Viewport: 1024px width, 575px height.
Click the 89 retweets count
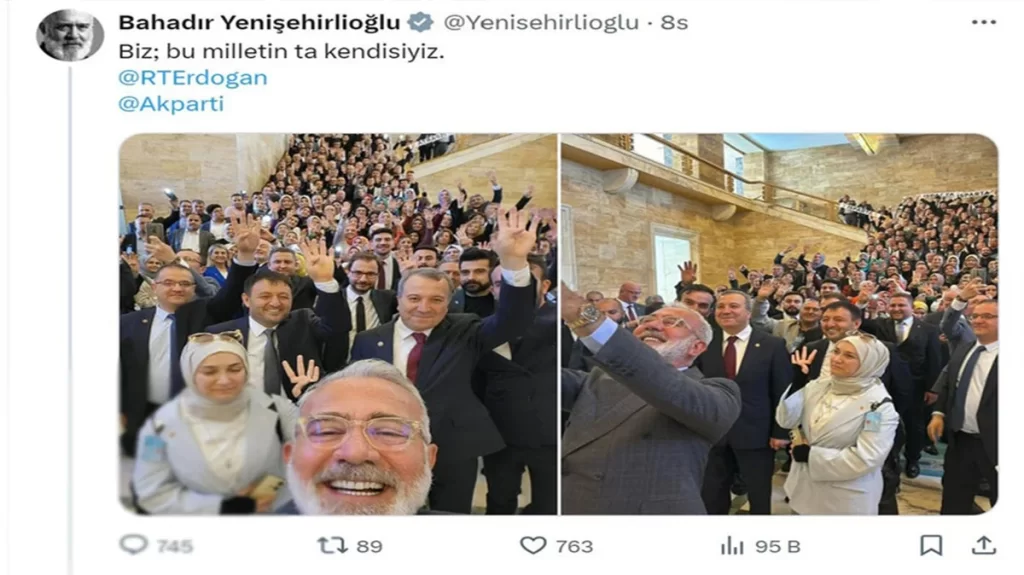(370, 546)
